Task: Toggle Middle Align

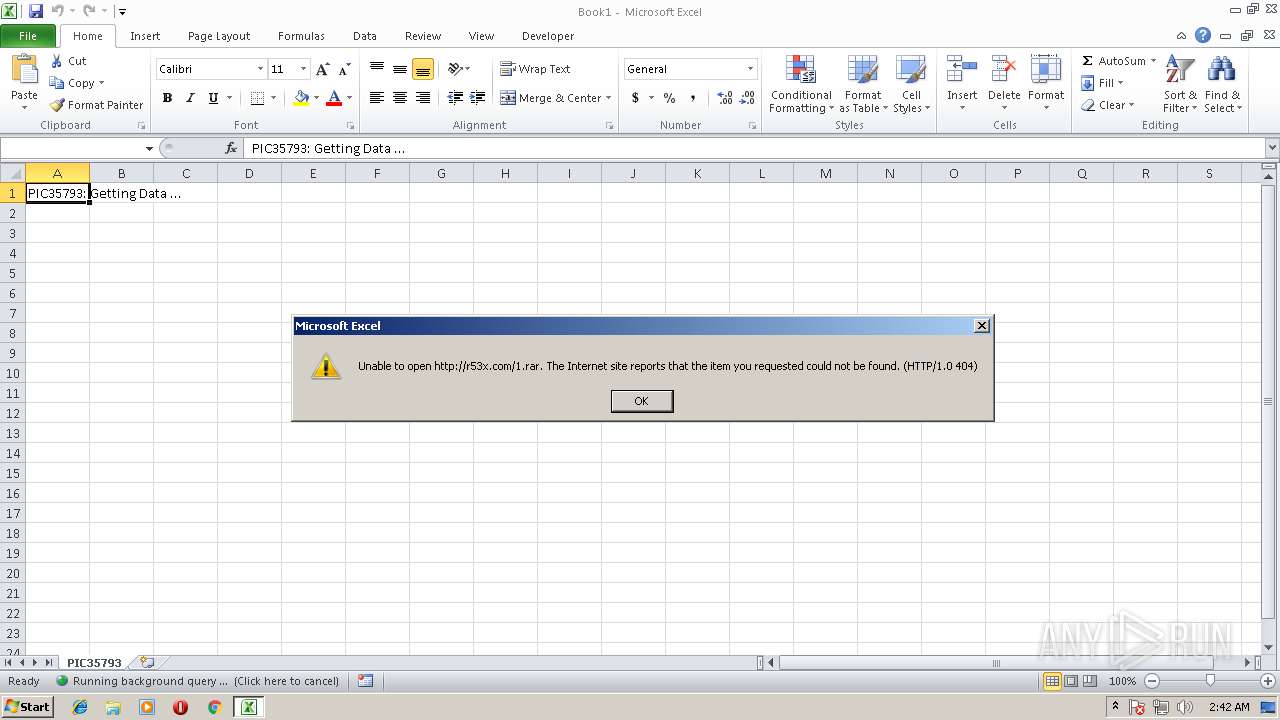Action: [400, 69]
